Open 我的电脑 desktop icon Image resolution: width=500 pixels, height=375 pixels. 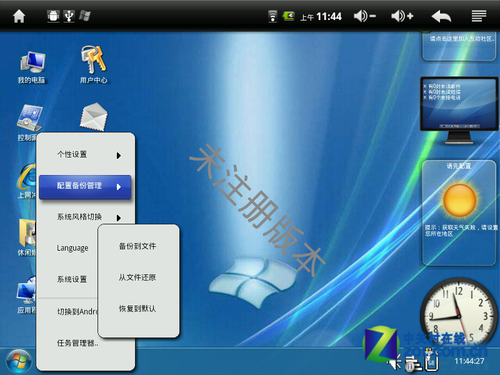click(32, 67)
